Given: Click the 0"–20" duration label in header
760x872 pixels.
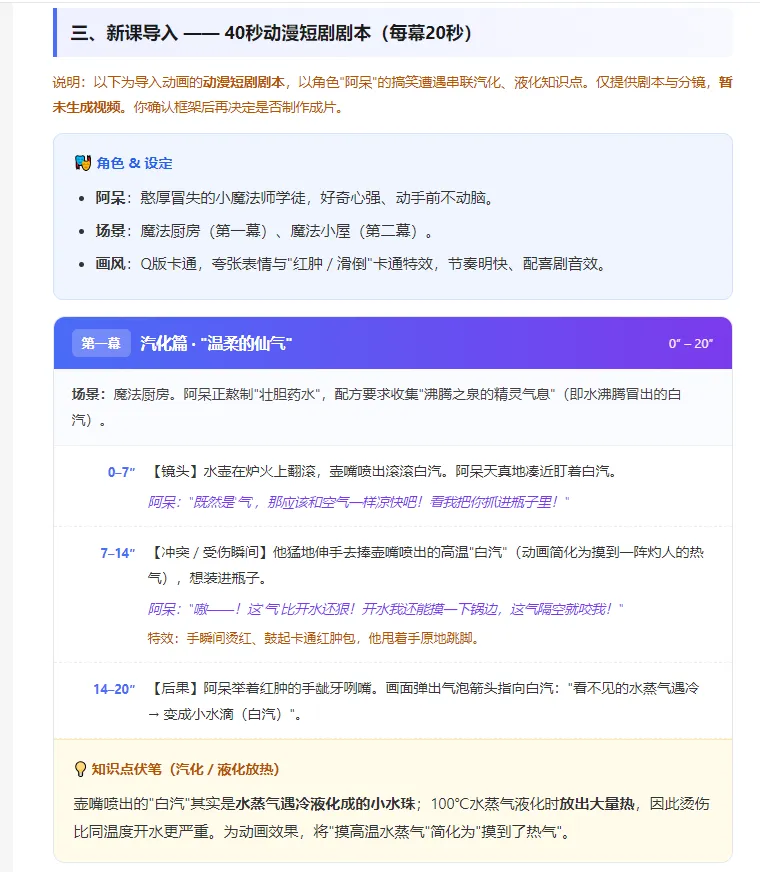Looking at the screenshot, I should coord(691,344).
